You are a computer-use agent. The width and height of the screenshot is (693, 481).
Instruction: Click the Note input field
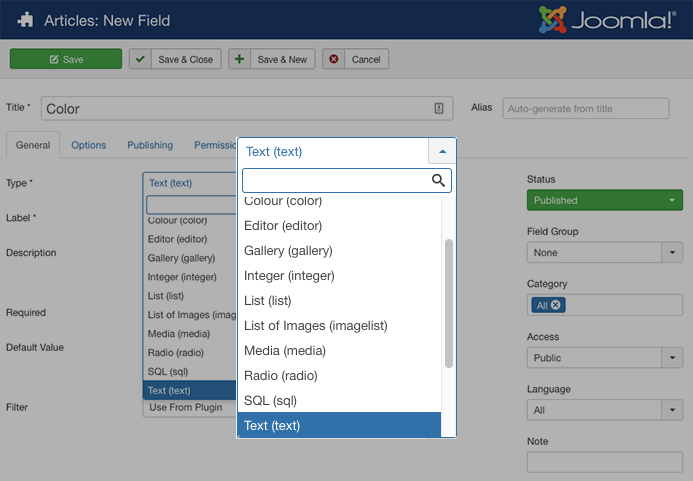click(605, 462)
